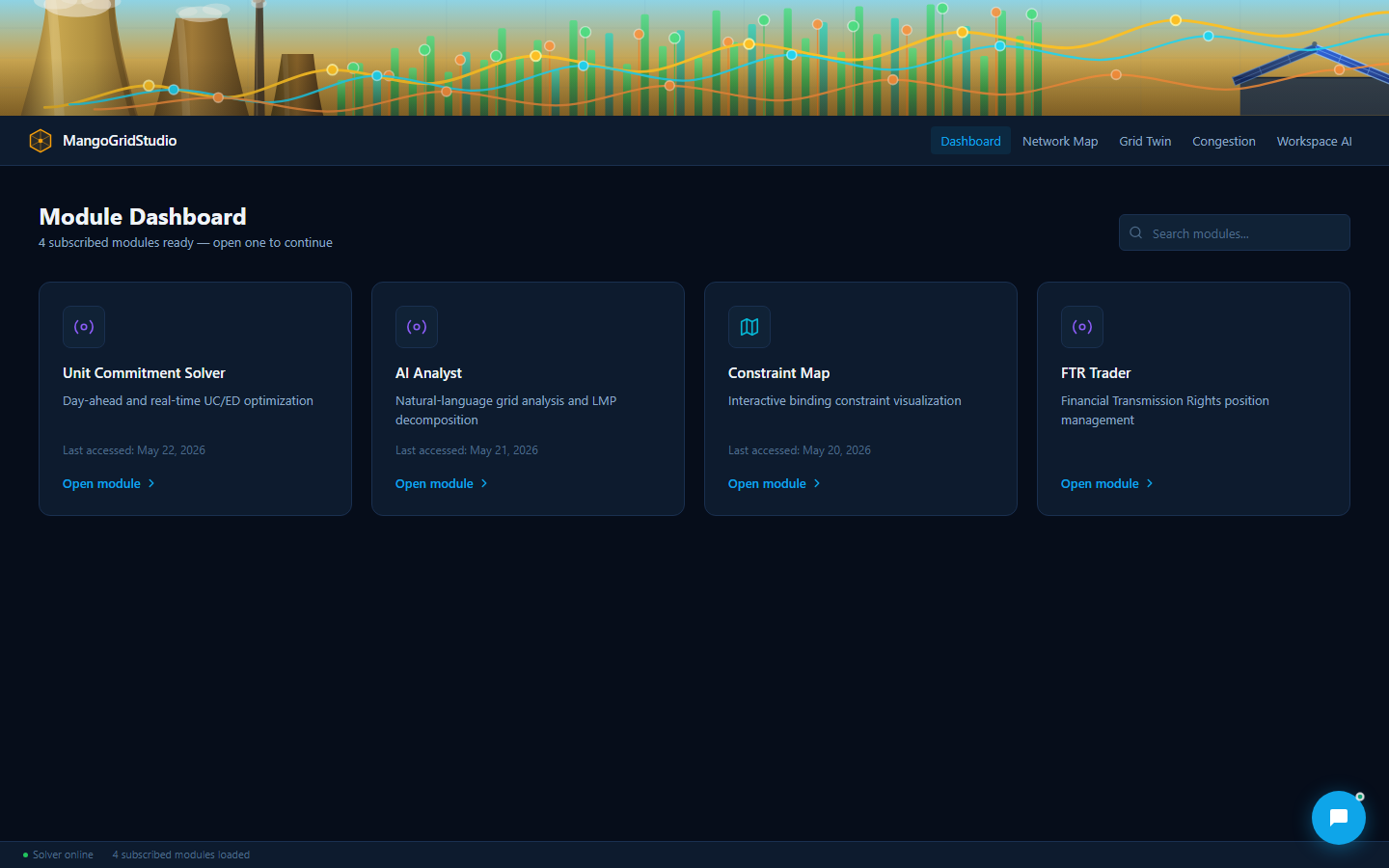Screen dimensions: 1389x868
Task: Click the Unit Commitment Solver card icon
Action: tap(84, 327)
